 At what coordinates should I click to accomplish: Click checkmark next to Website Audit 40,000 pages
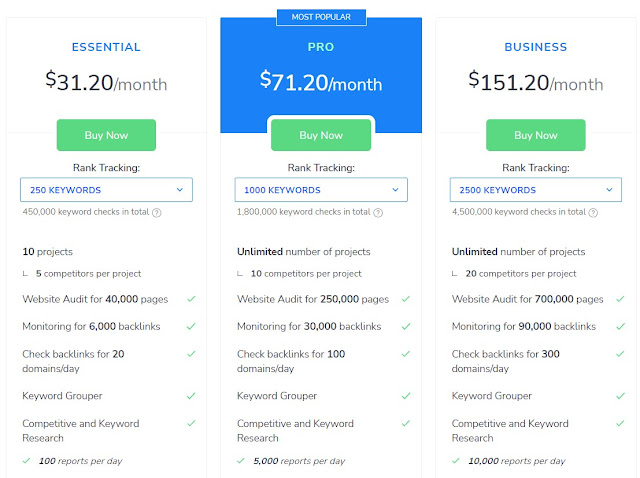point(191,299)
